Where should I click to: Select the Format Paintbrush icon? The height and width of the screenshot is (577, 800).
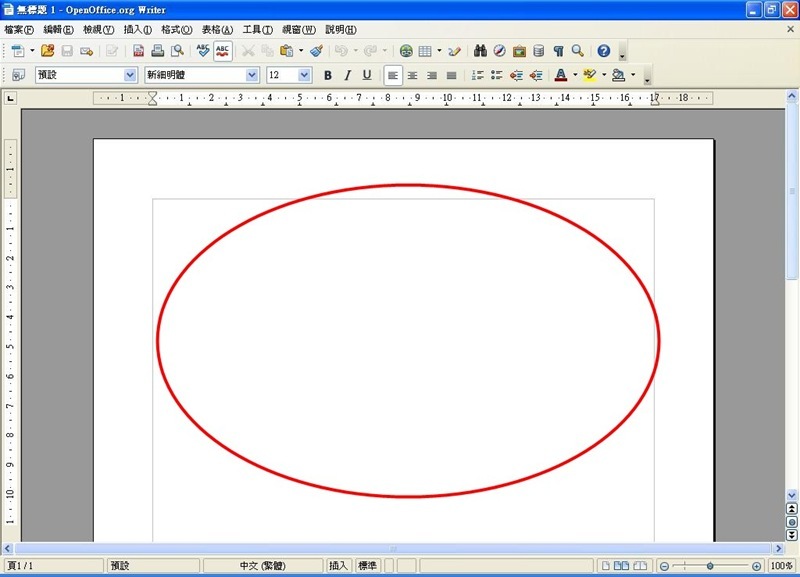pyautogui.click(x=316, y=51)
